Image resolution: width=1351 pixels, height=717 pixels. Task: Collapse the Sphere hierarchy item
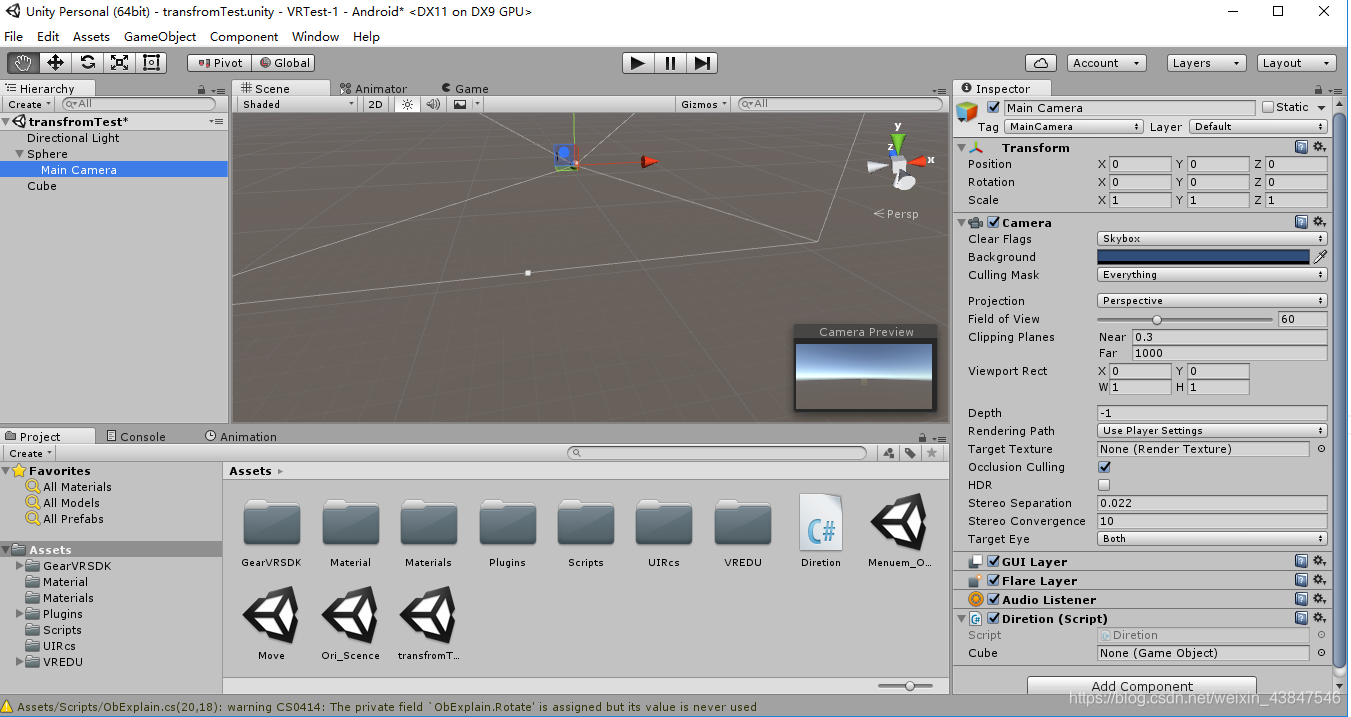(19, 154)
